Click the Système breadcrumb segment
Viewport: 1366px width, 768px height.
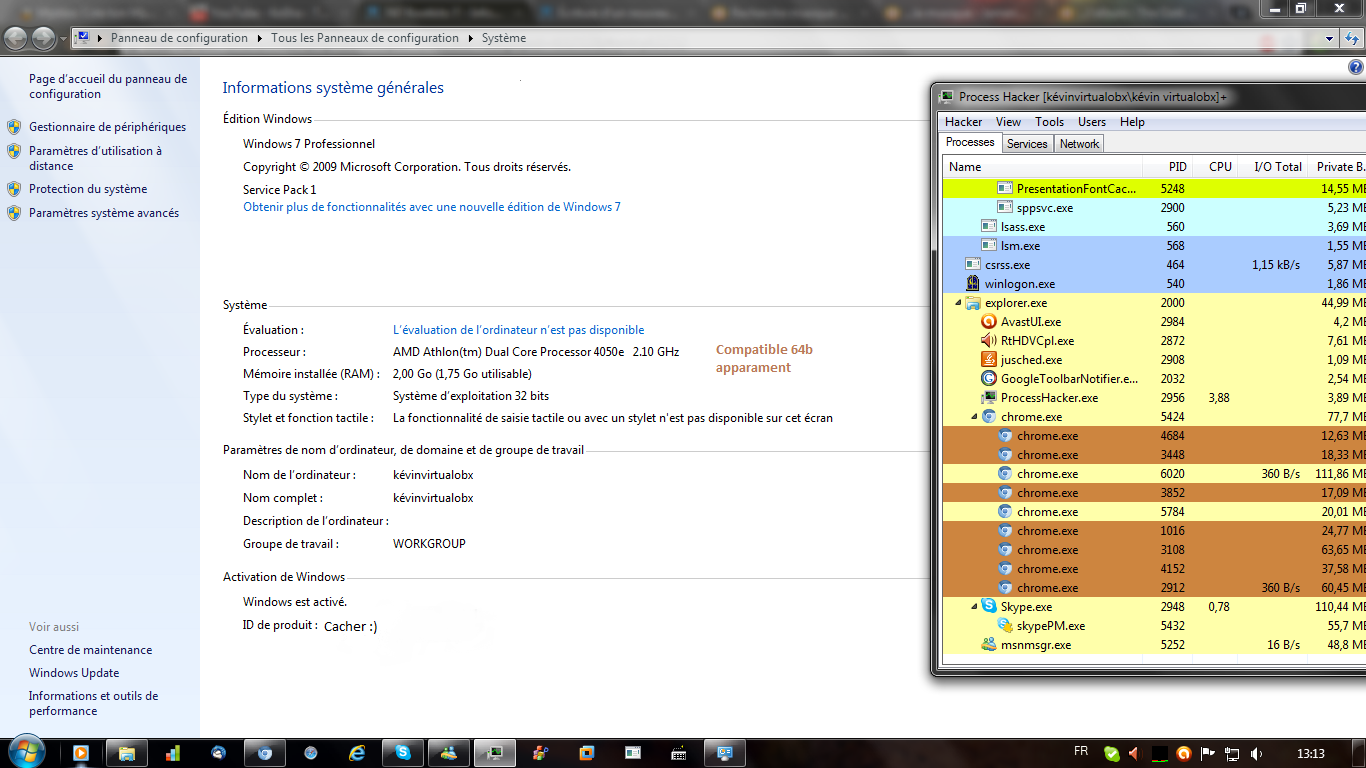[504, 38]
